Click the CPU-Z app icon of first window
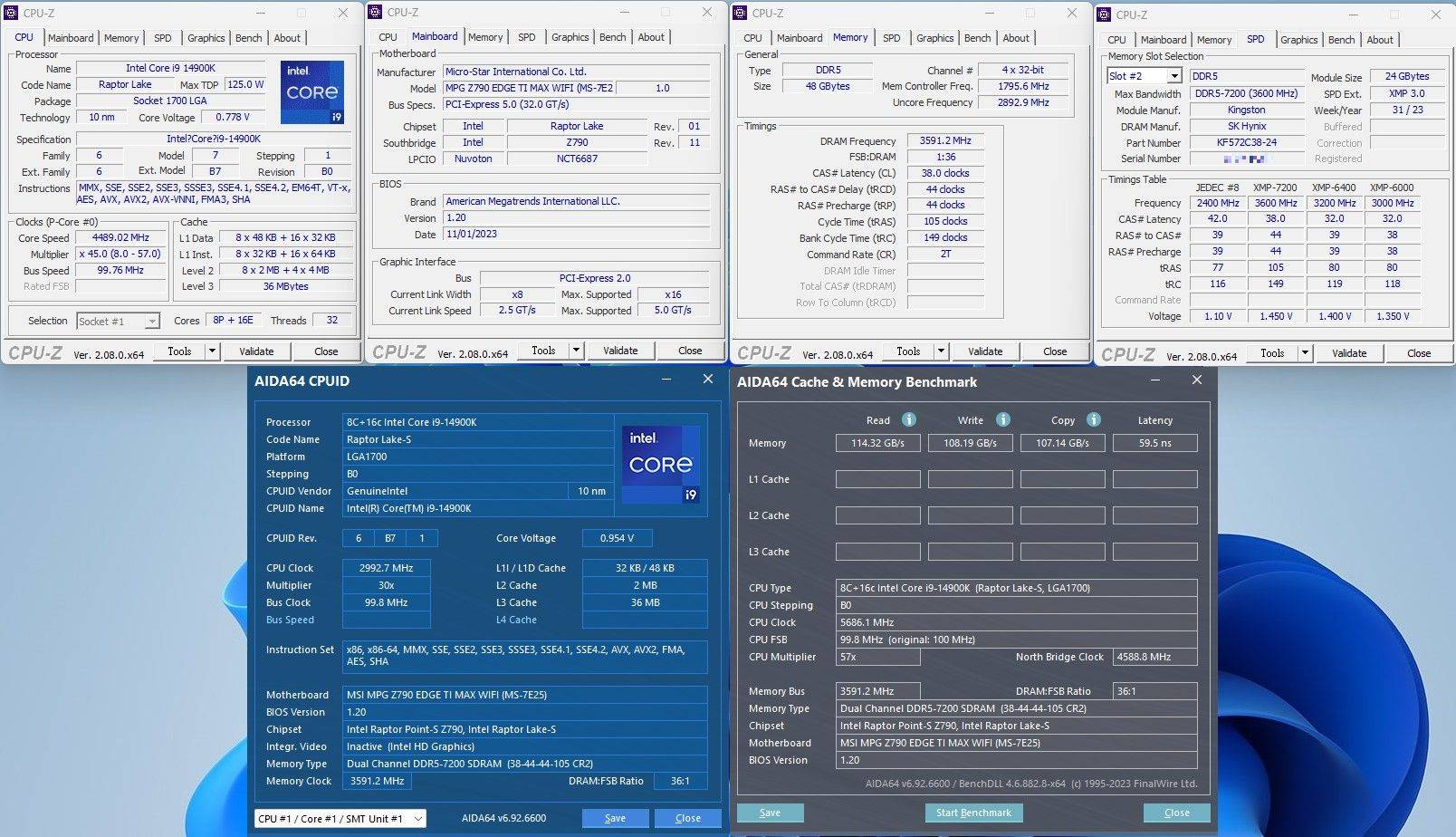Image resolution: width=1456 pixels, height=837 pixels. click(x=12, y=13)
